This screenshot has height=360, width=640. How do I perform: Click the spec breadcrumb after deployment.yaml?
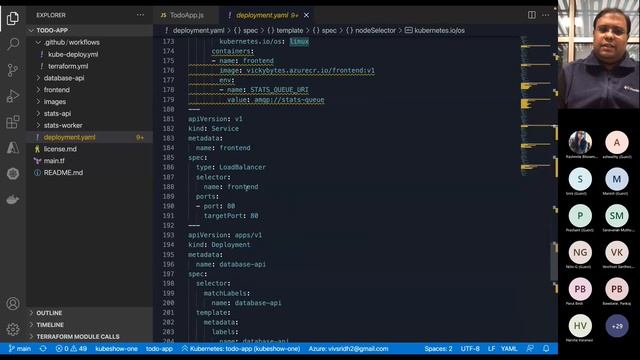tap(246, 30)
